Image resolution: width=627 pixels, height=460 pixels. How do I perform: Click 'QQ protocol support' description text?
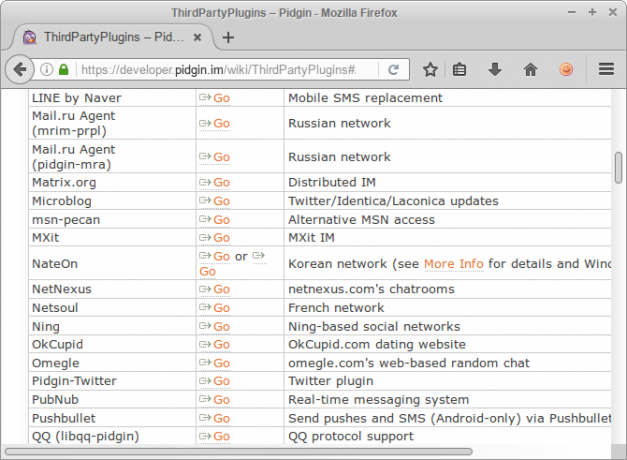351,436
